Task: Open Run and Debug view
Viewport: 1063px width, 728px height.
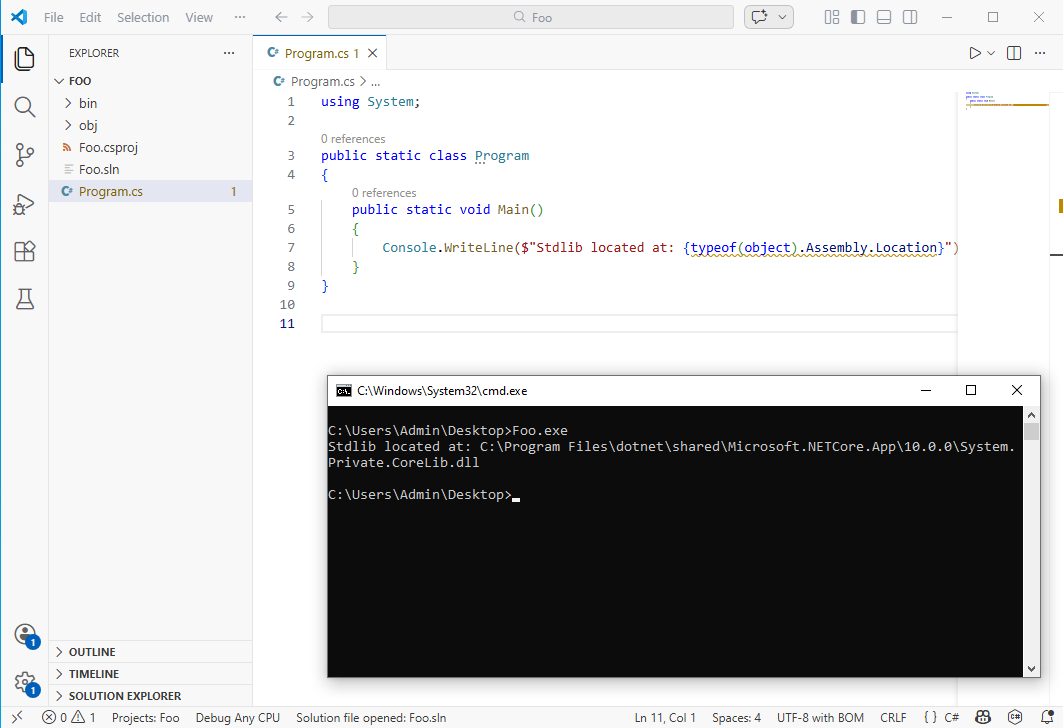Action: [x=24, y=204]
